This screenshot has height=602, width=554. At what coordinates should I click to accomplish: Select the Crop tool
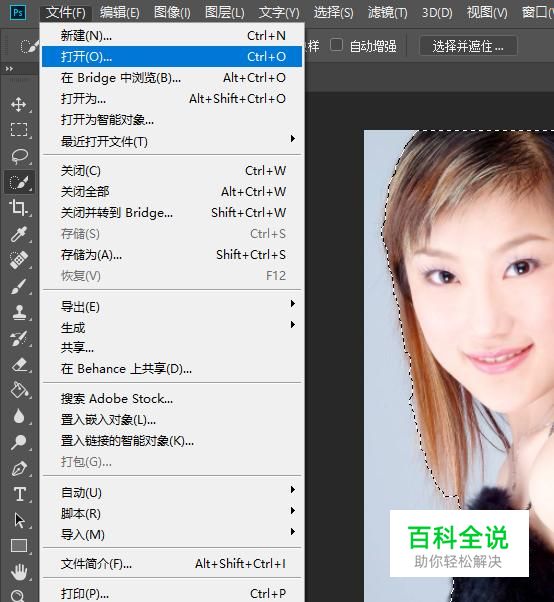18,208
